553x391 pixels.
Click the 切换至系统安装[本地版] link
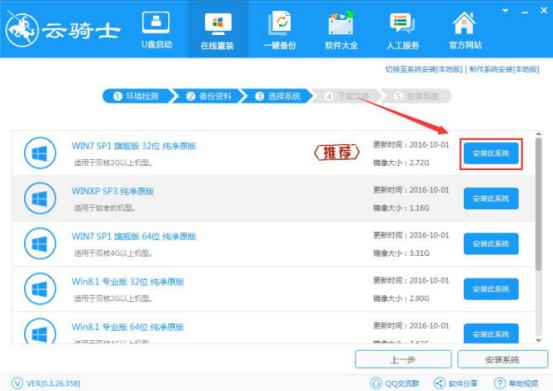424,69
